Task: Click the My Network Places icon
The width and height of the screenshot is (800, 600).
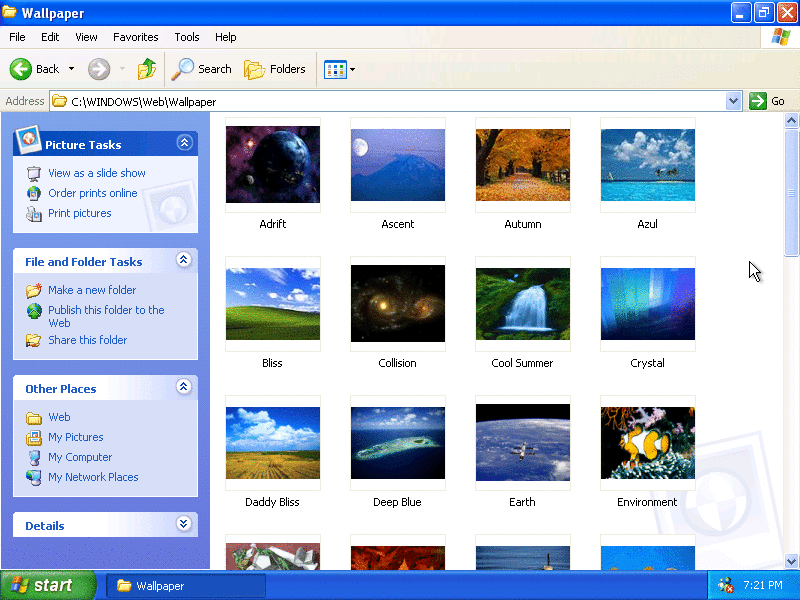Action: [x=34, y=478]
